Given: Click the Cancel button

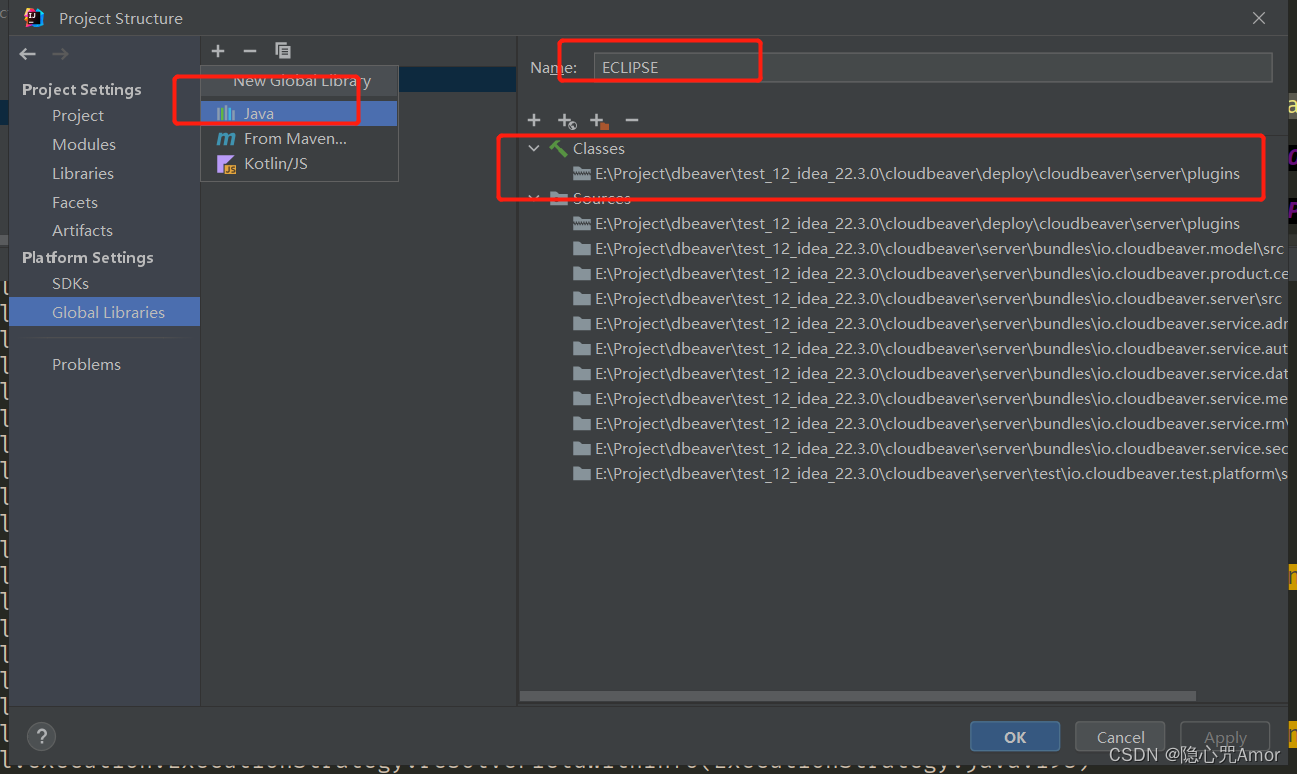Looking at the screenshot, I should click(1120, 737).
